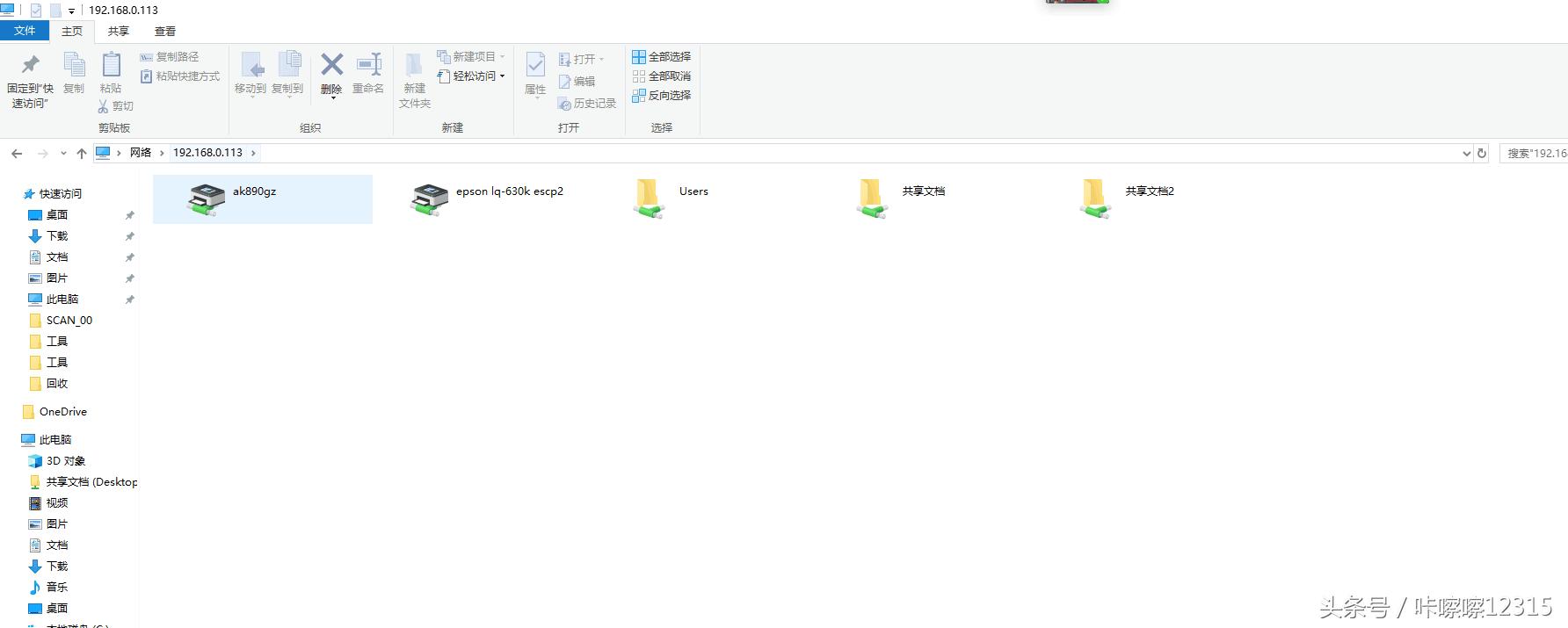Click the forward navigation arrow

(42, 154)
